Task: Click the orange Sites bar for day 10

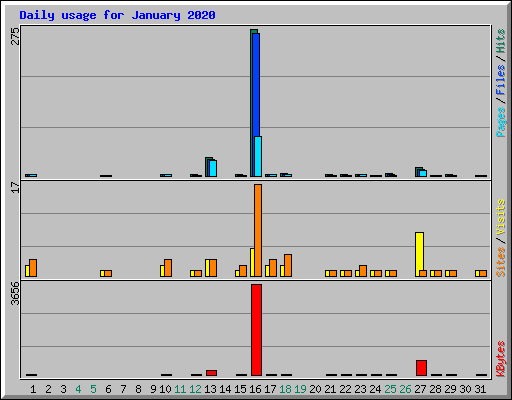Action: tap(168, 268)
